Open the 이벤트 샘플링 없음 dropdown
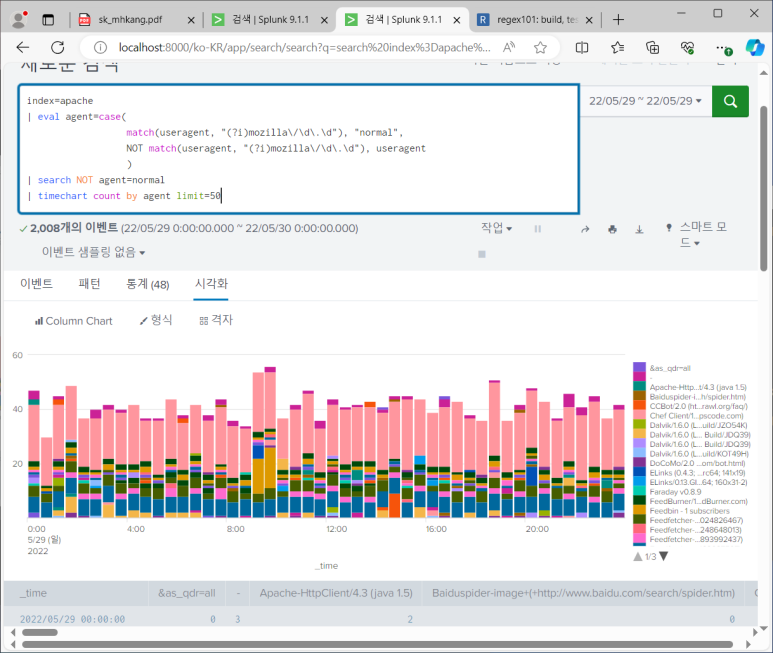 tap(93, 252)
